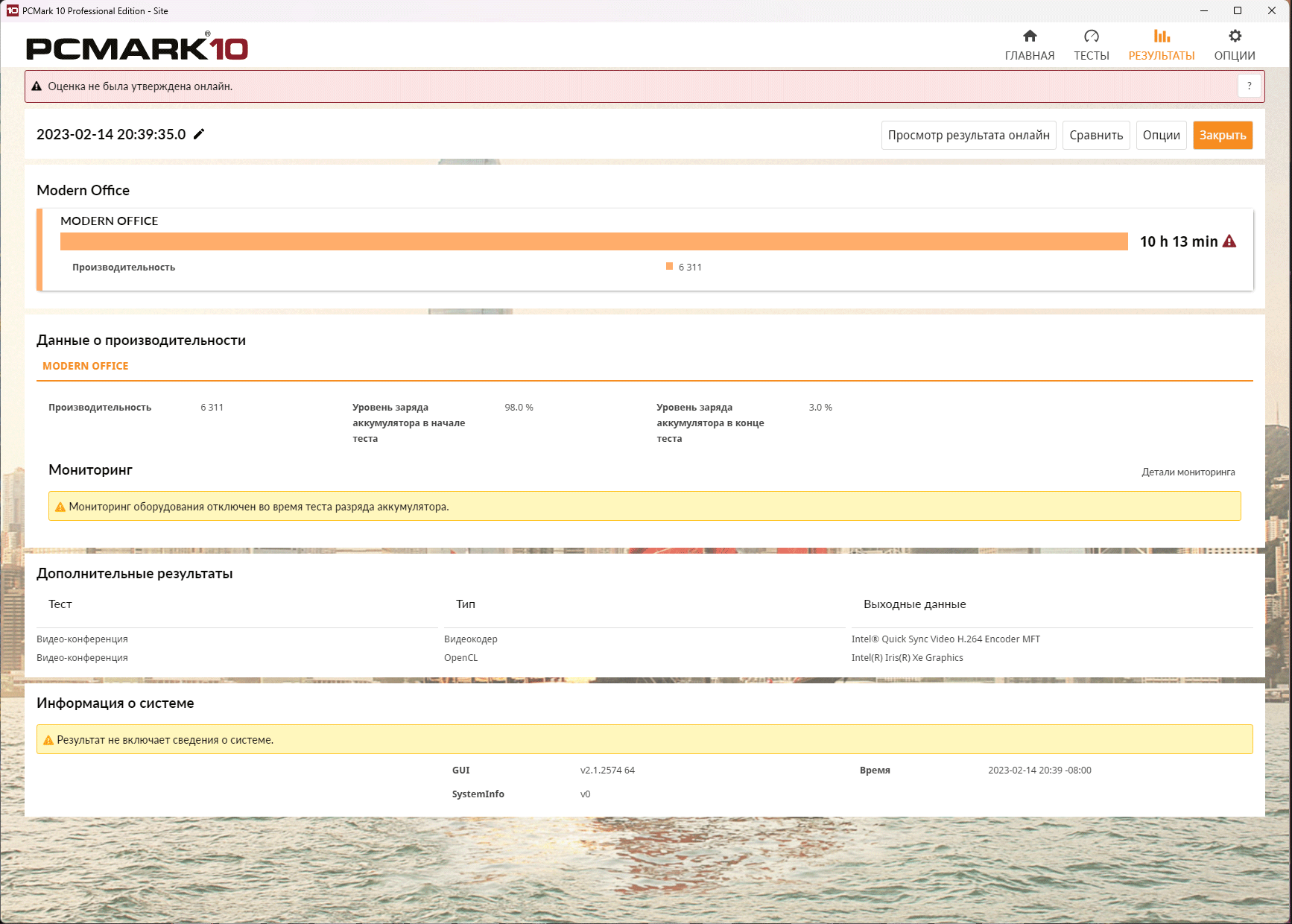Viewport: 1292px width, 924px height.
Task: Click the 10 h 13 min battery result
Action: click(1179, 241)
